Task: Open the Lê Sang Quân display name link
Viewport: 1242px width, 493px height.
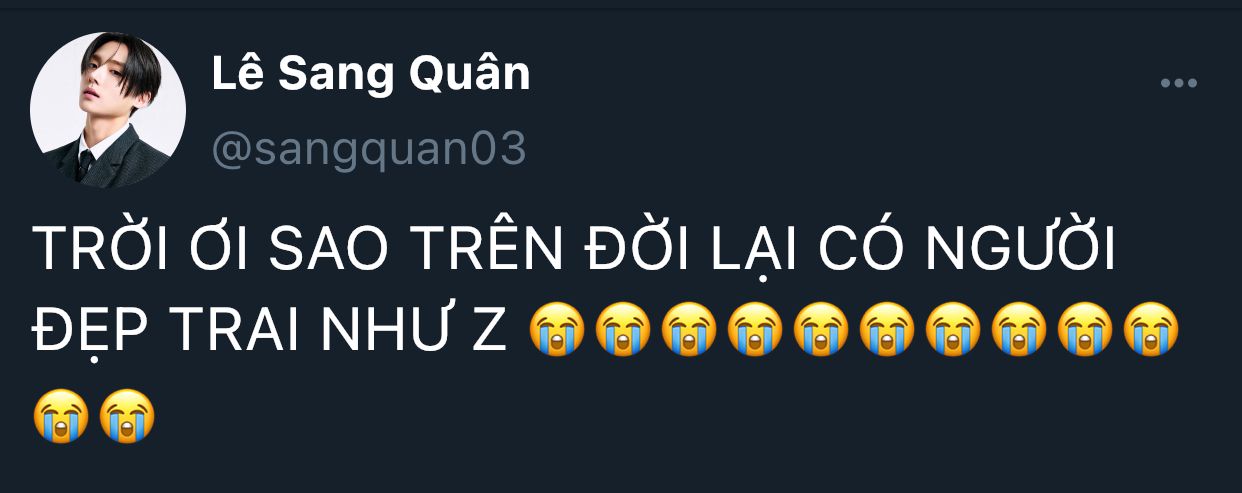Action: 371,76
